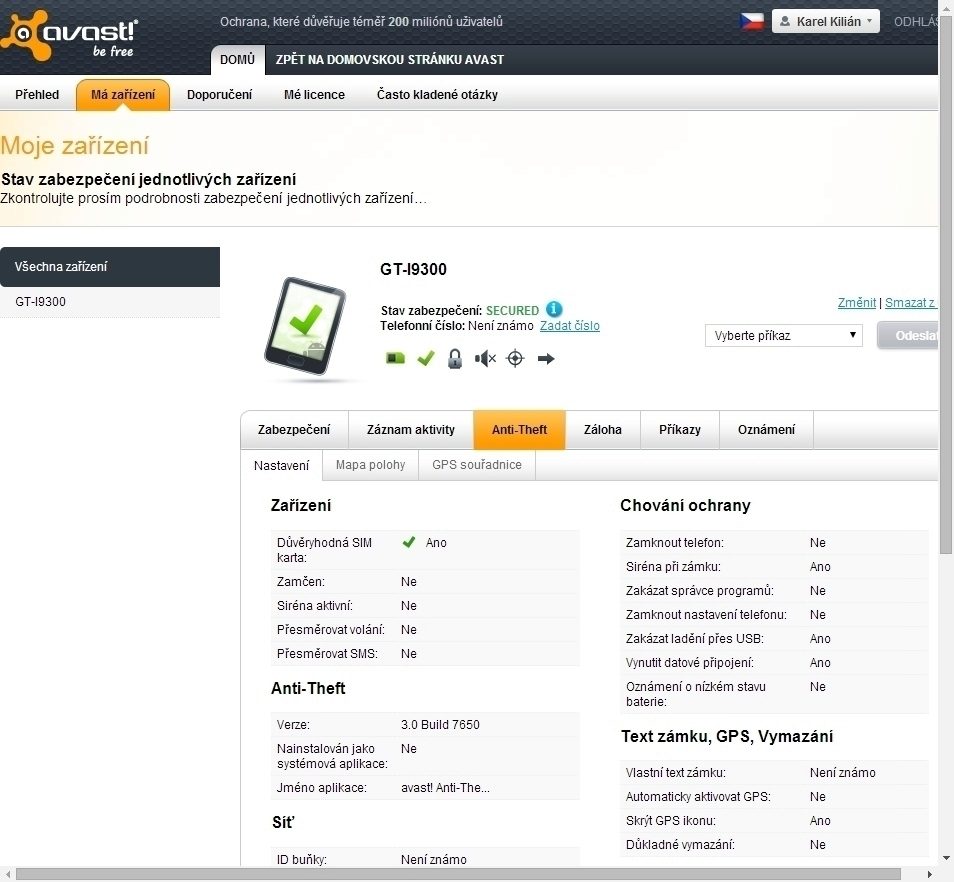Click the Přesměrovat SMS label
This screenshot has width=954, height=882.
[x=327, y=653]
